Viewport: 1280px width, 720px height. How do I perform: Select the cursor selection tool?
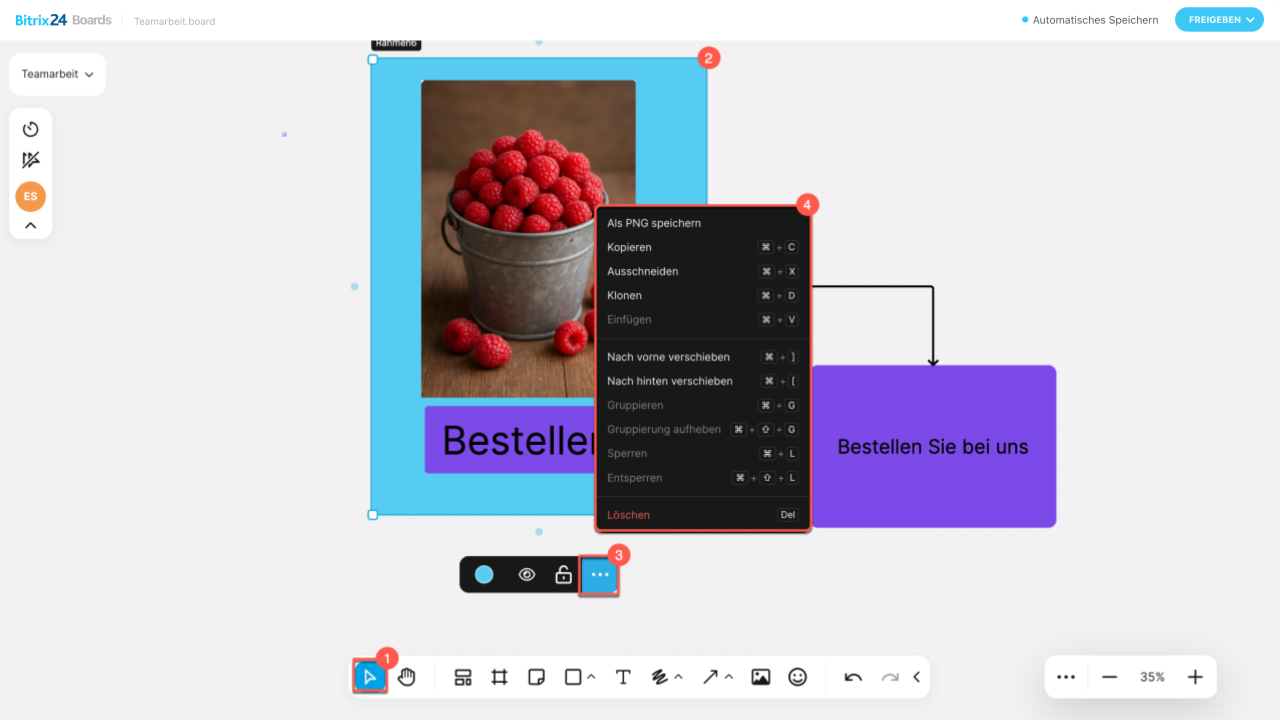coord(370,677)
